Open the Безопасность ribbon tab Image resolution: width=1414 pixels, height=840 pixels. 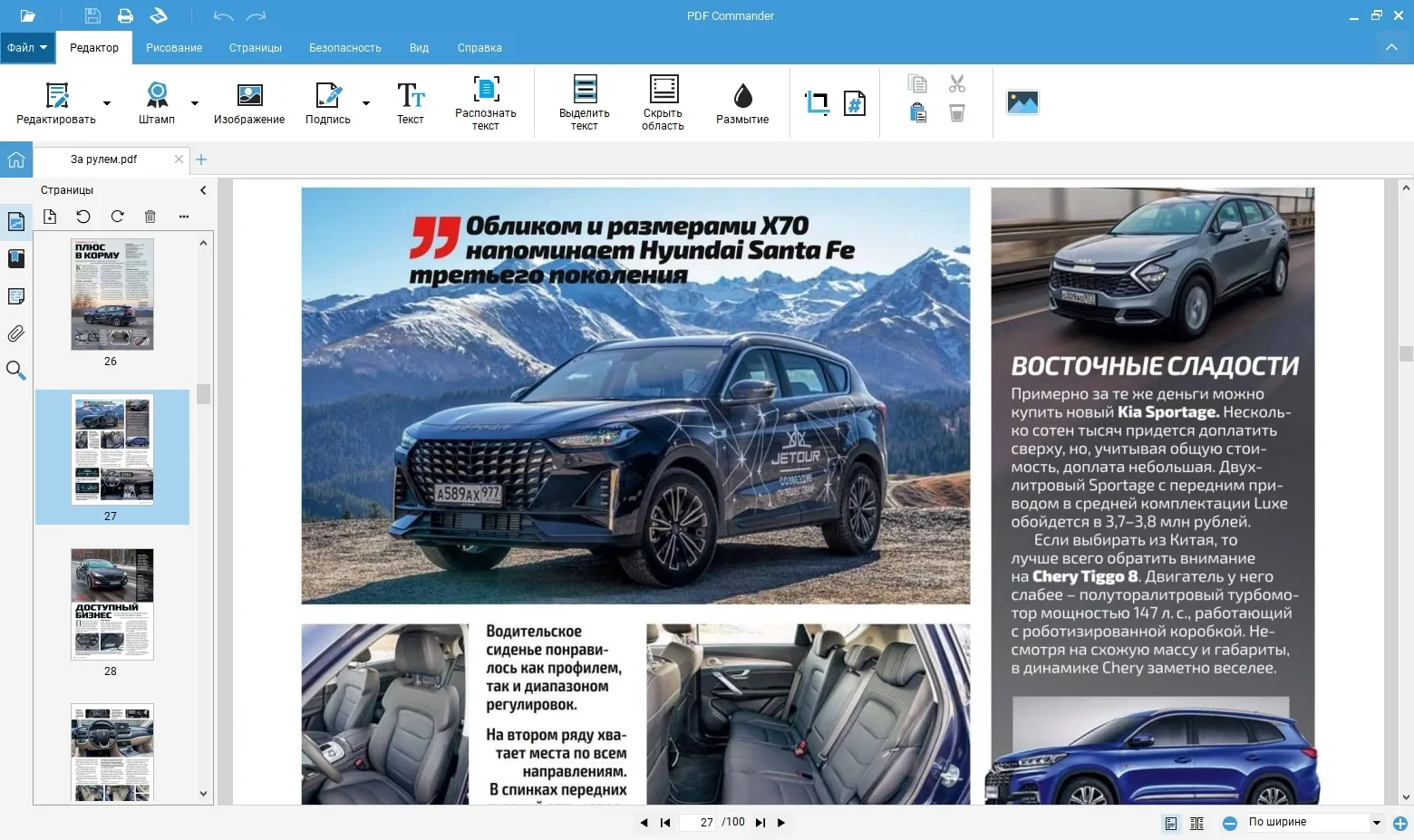(x=344, y=48)
